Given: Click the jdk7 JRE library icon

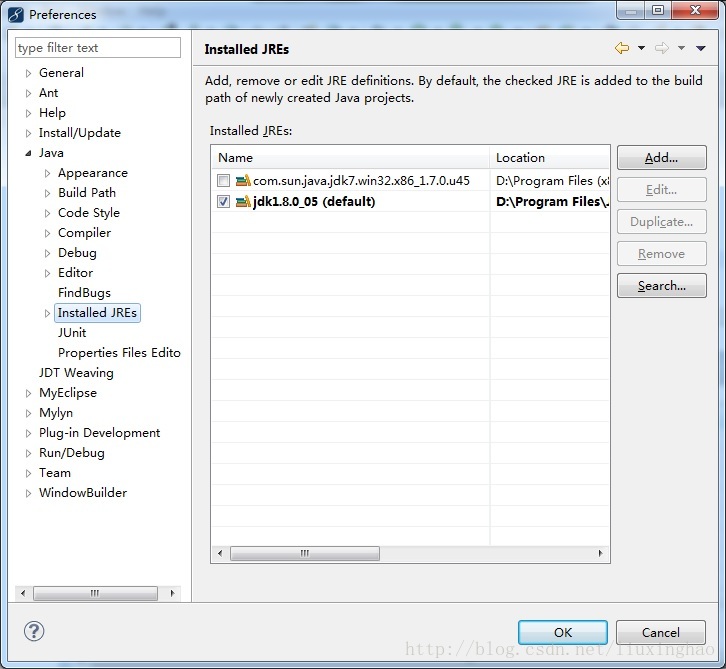Looking at the screenshot, I should [x=243, y=180].
